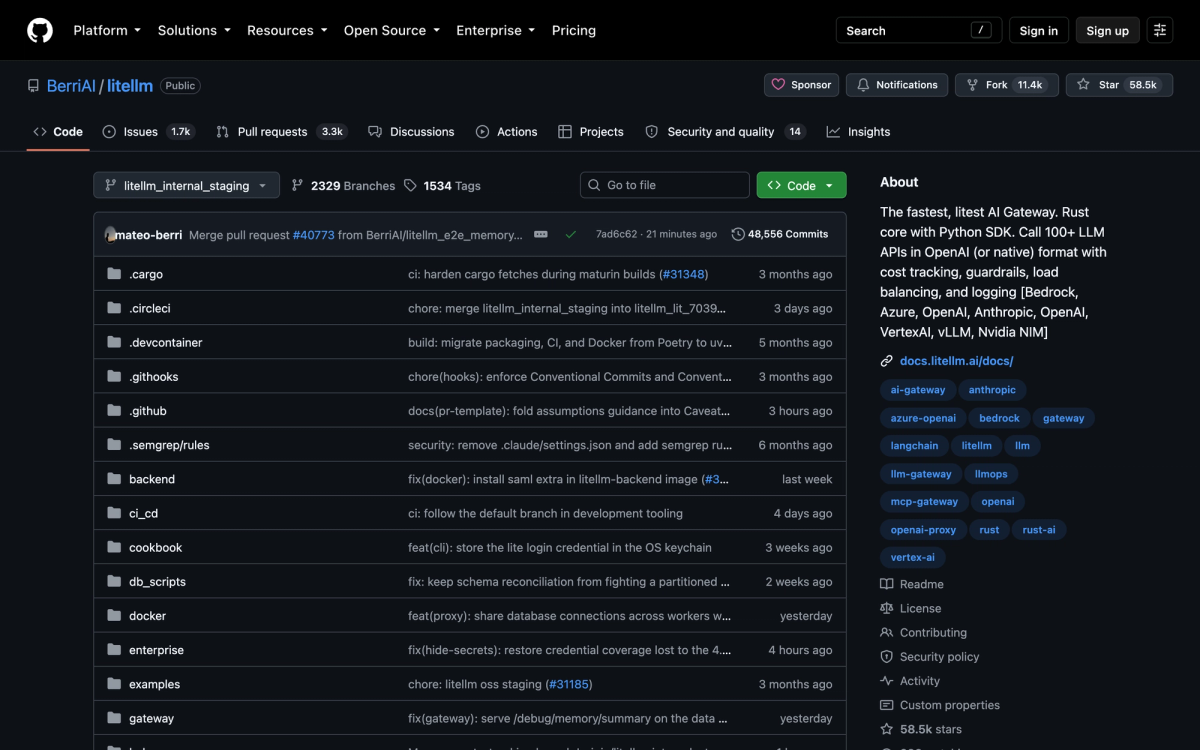Select the rust-ai topic tag
The height and width of the screenshot is (750, 1200).
(x=1039, y=530)
